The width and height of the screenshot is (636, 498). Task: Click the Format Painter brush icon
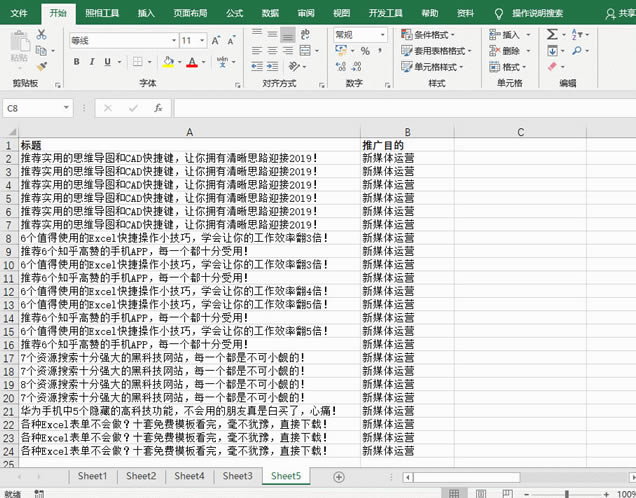pos(41,64)
